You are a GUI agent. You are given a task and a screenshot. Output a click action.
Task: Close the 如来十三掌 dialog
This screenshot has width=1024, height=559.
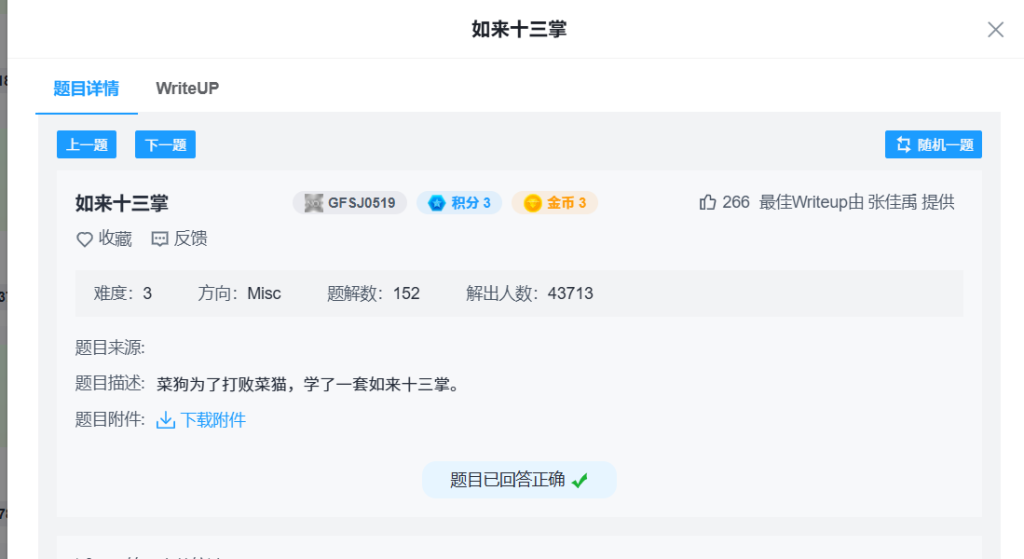click(x=995, y=30)
